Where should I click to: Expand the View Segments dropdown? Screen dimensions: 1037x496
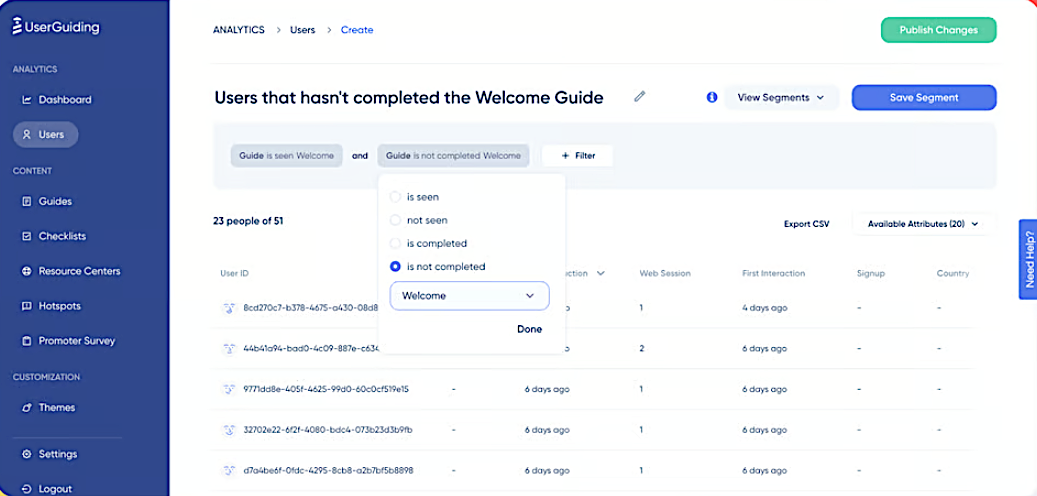tap(781, 97)
